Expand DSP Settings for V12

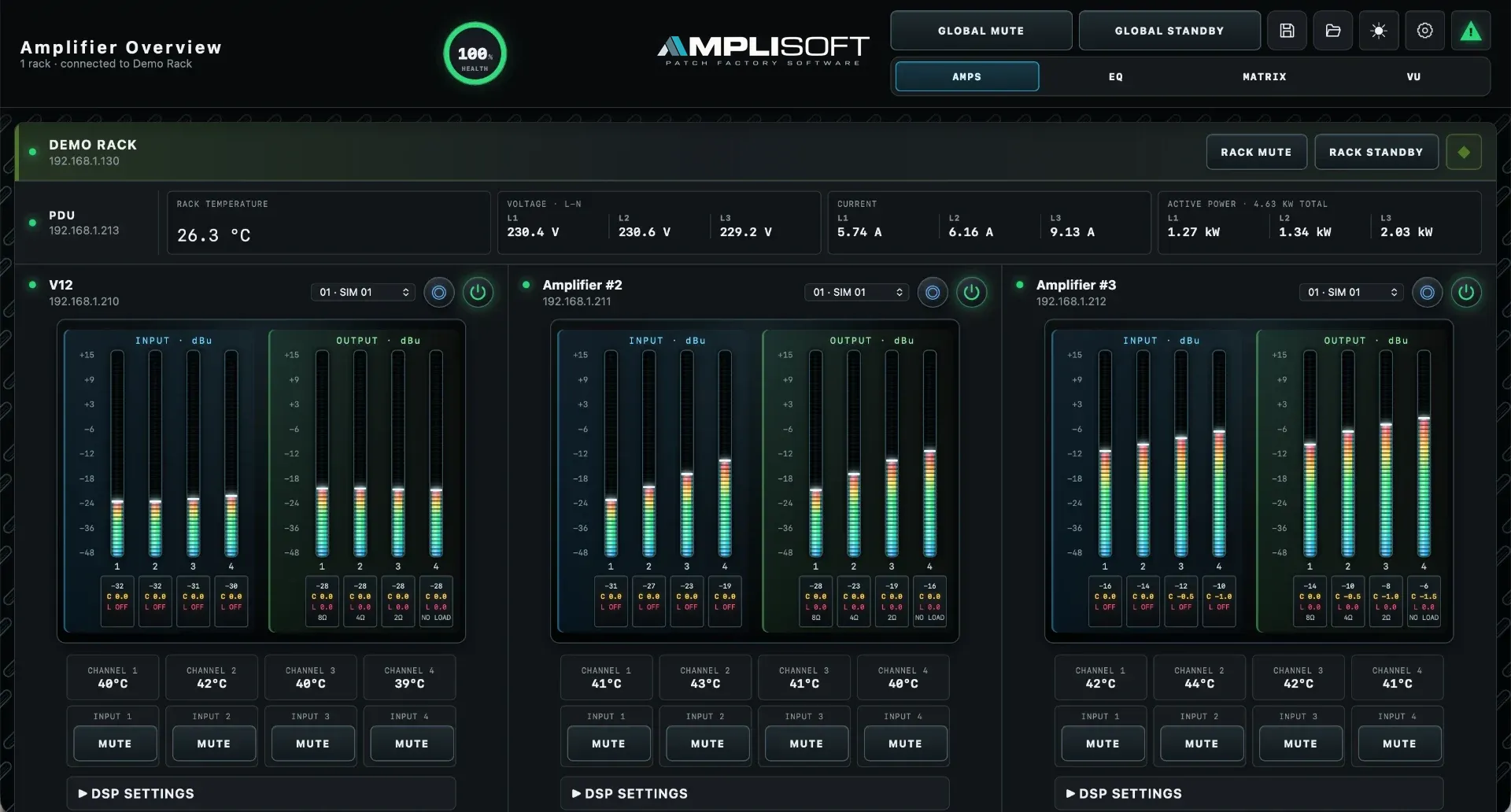point(261,793)
